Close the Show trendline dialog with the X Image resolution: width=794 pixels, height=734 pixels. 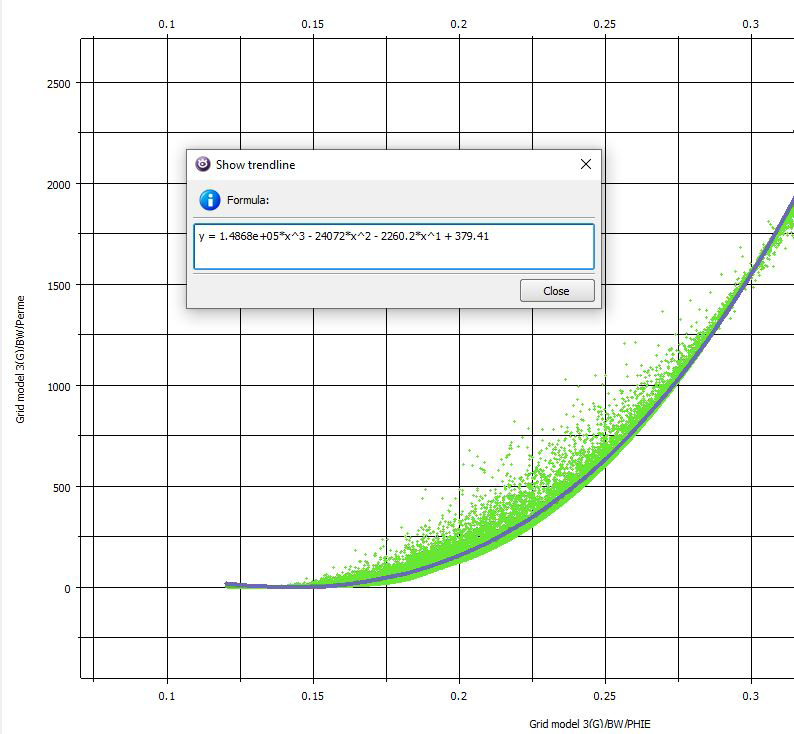tap(586, 164)
